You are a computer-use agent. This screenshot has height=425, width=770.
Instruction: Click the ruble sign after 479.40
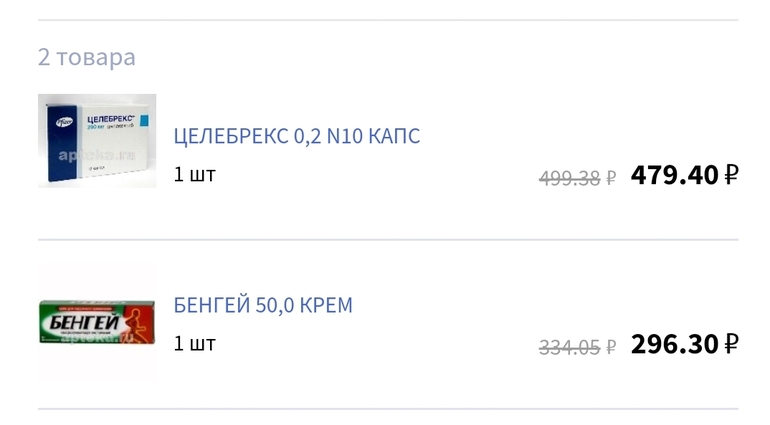(x=731, y=175)
